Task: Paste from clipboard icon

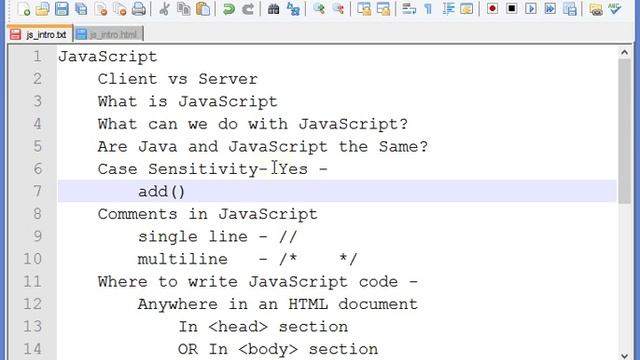Action: (x=203, y=9)
